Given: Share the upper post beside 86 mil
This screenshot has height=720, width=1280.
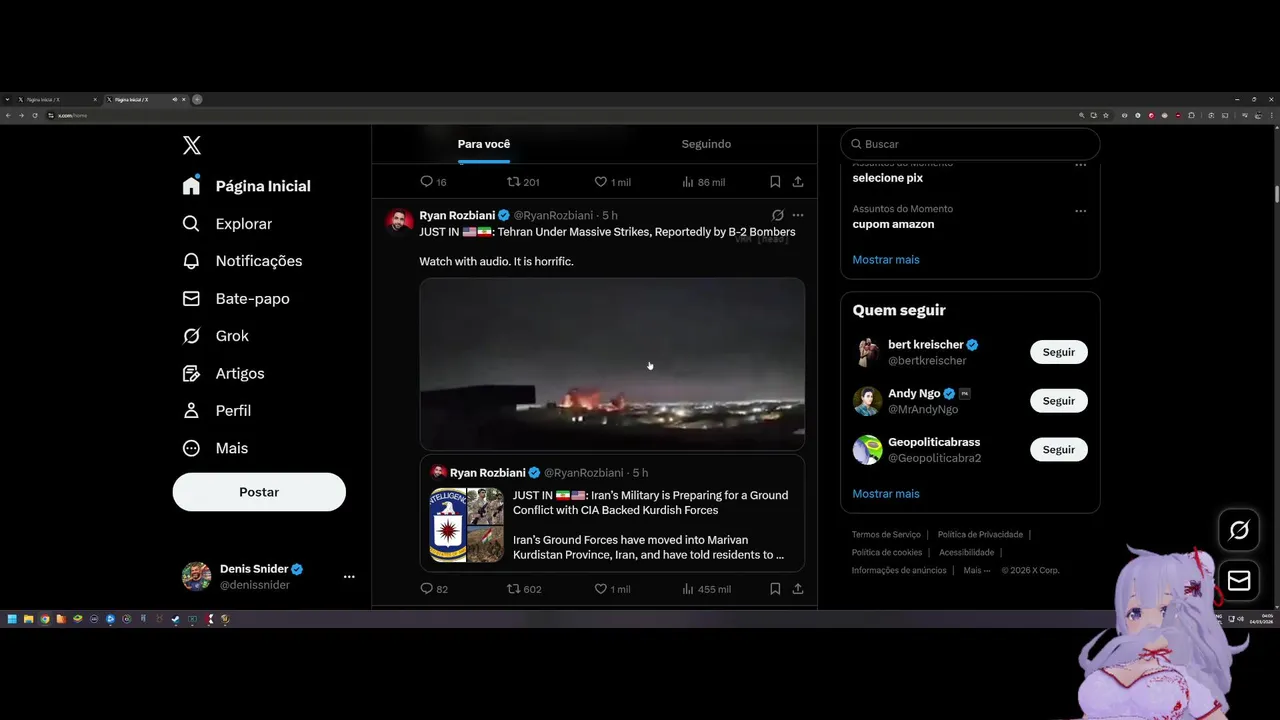Looking at the screenshot, I should [x=798, y=182].
